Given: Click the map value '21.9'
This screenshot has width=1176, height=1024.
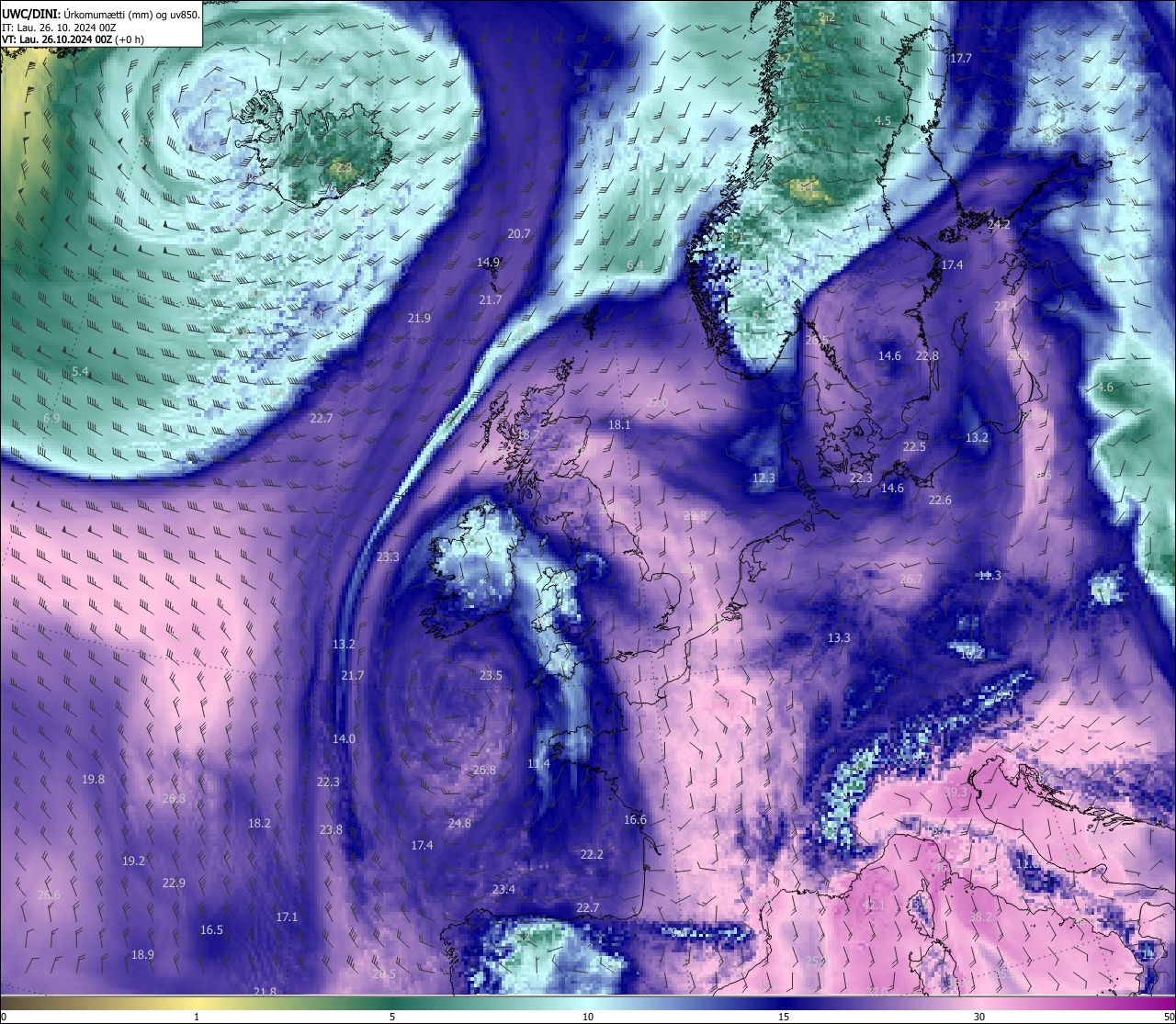Looking at the screenshot, I should point(419,319).
